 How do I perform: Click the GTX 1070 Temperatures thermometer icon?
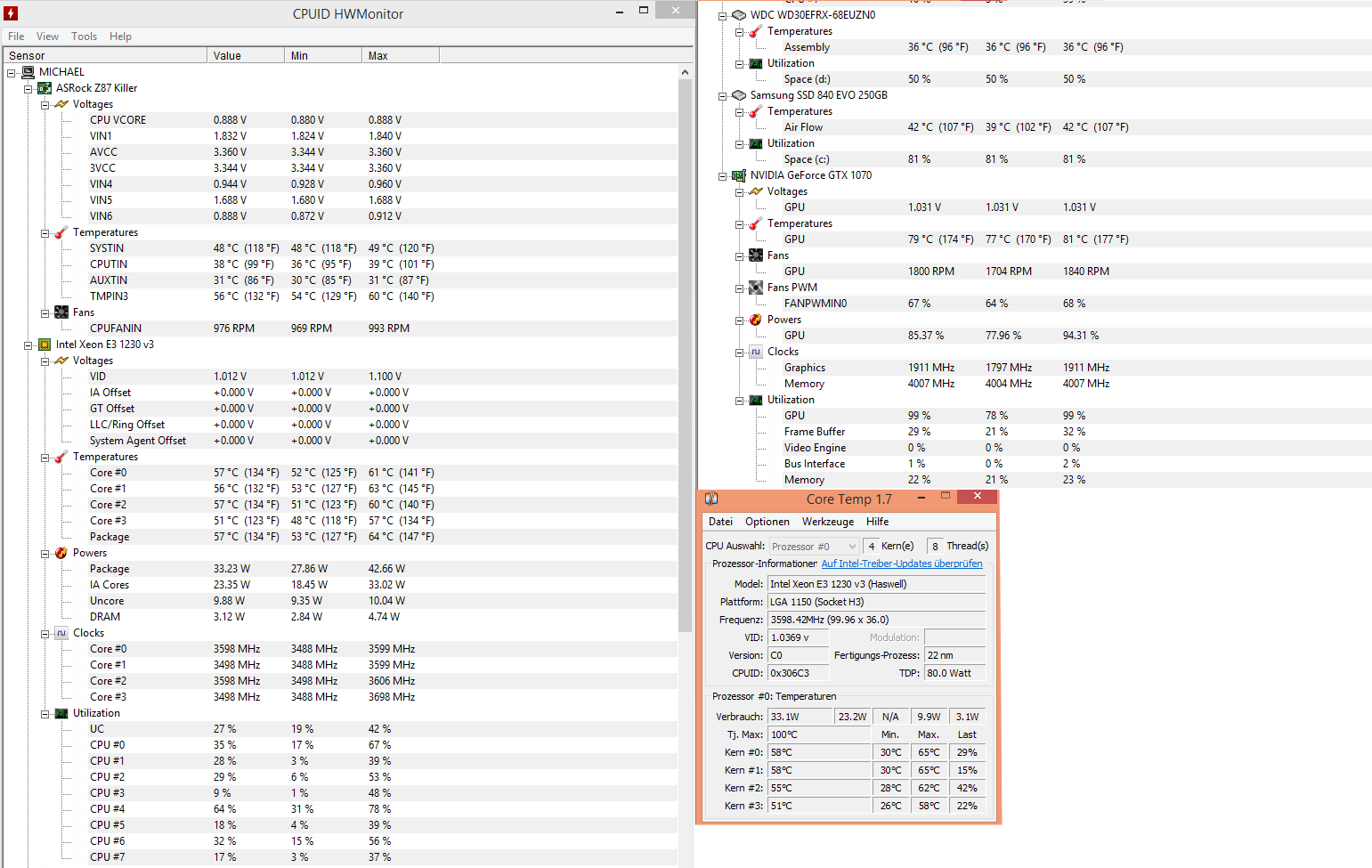click(x=756, y=223)
